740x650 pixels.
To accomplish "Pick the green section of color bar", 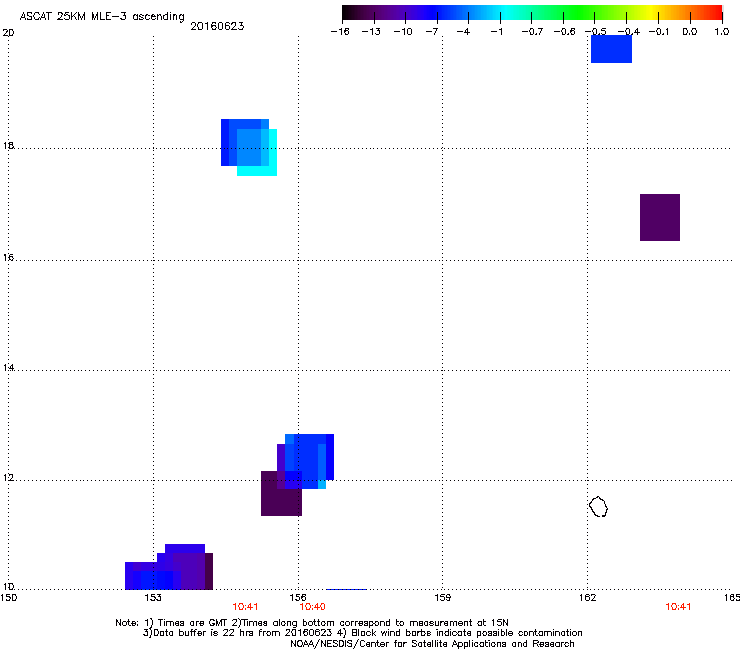I will click(x=580, y=13).
